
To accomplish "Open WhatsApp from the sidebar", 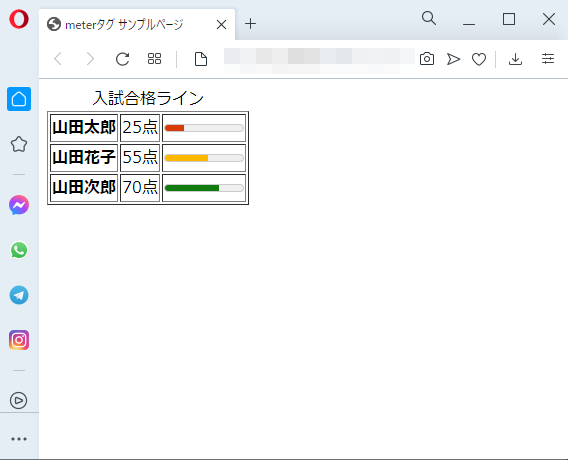I will pyautogui.click(x=19, y=250).
